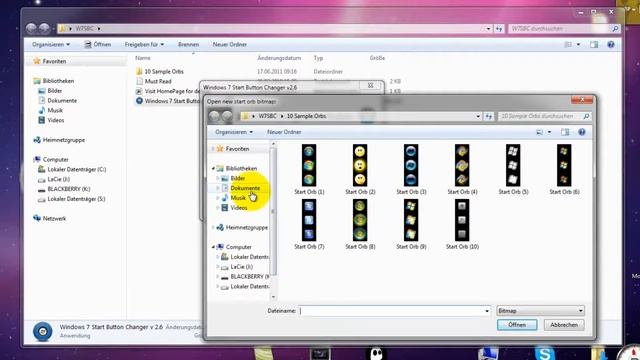The image size is (640, 360).
Task: Go forward using the dialog's forward arrow
Action: click(227, 116)
